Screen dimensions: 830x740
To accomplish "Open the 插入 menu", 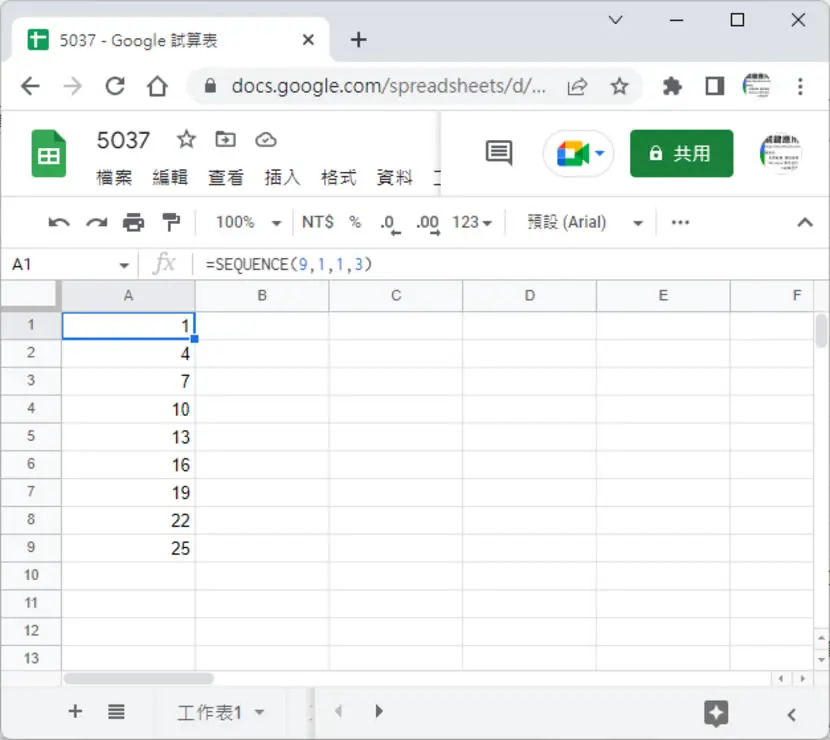I will tap(282, 177).
